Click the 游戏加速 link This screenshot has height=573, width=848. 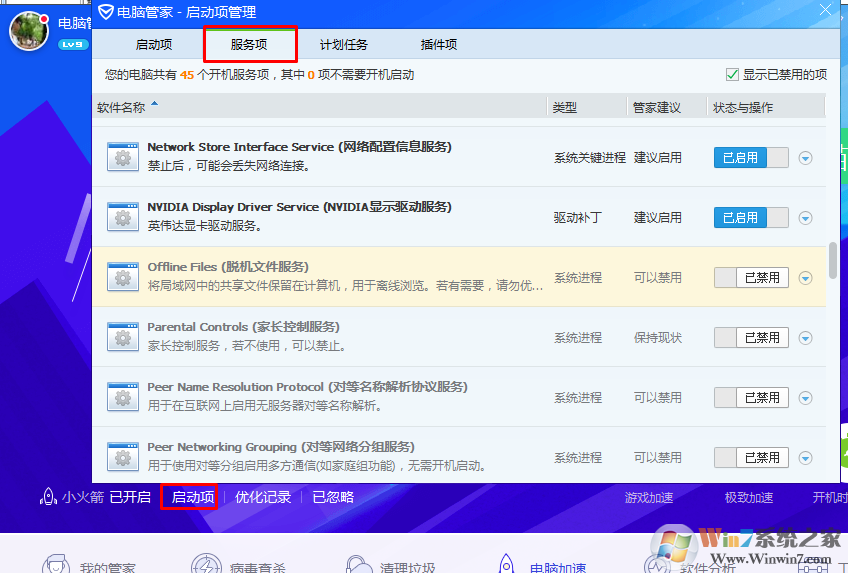pos(649,497)
